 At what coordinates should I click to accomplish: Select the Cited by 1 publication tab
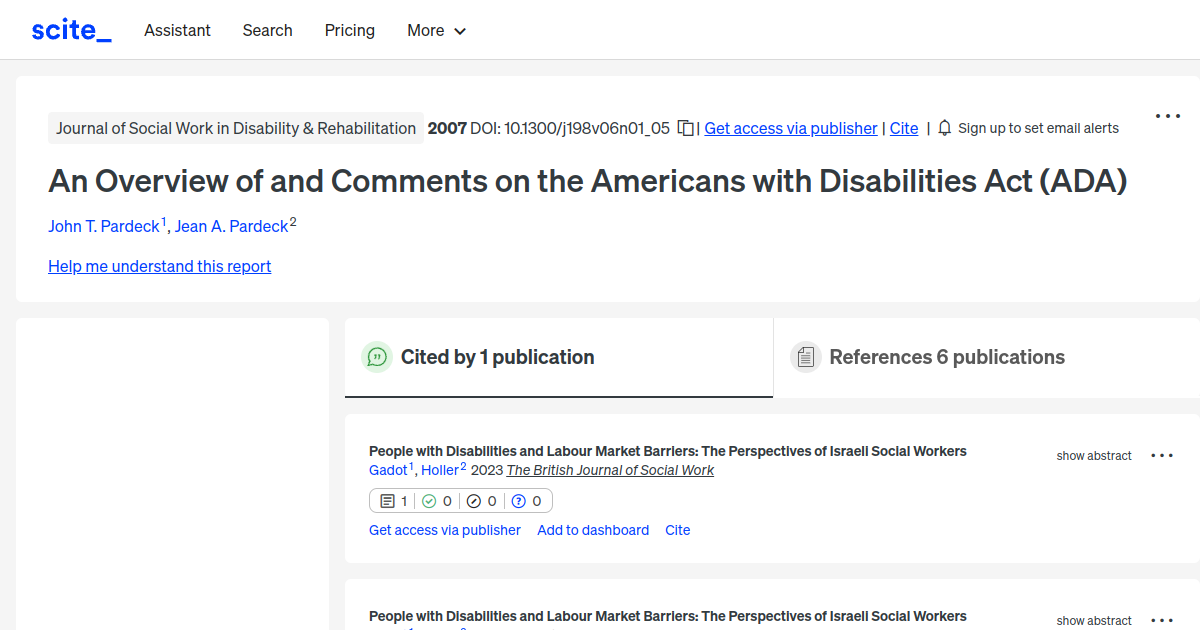coord(498,357)
